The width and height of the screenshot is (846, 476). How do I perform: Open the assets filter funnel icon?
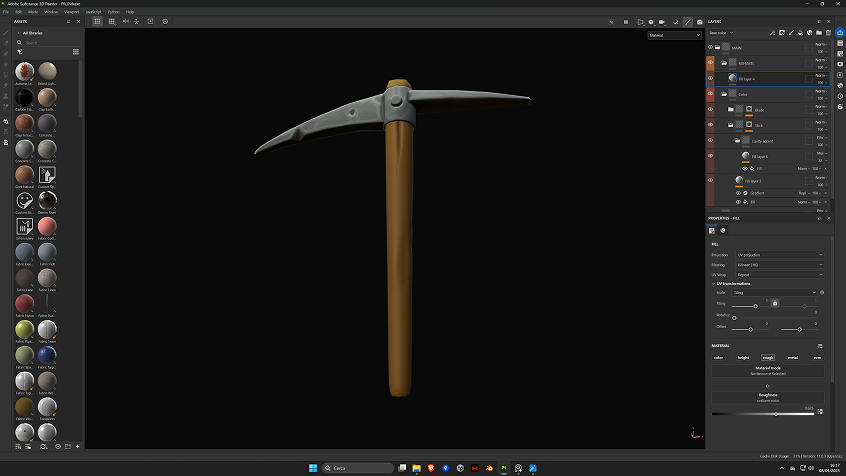click(20, 51)
